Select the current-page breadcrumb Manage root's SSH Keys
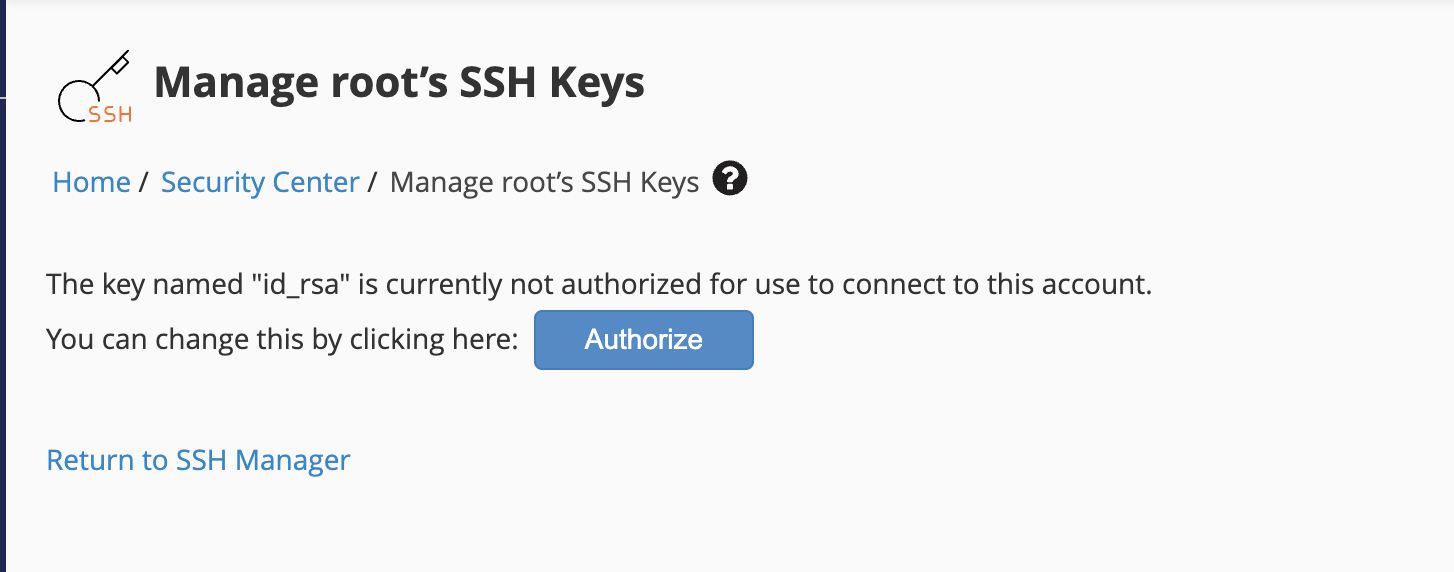The height and width of the screenshot is (572, 1454). point(544,183)
